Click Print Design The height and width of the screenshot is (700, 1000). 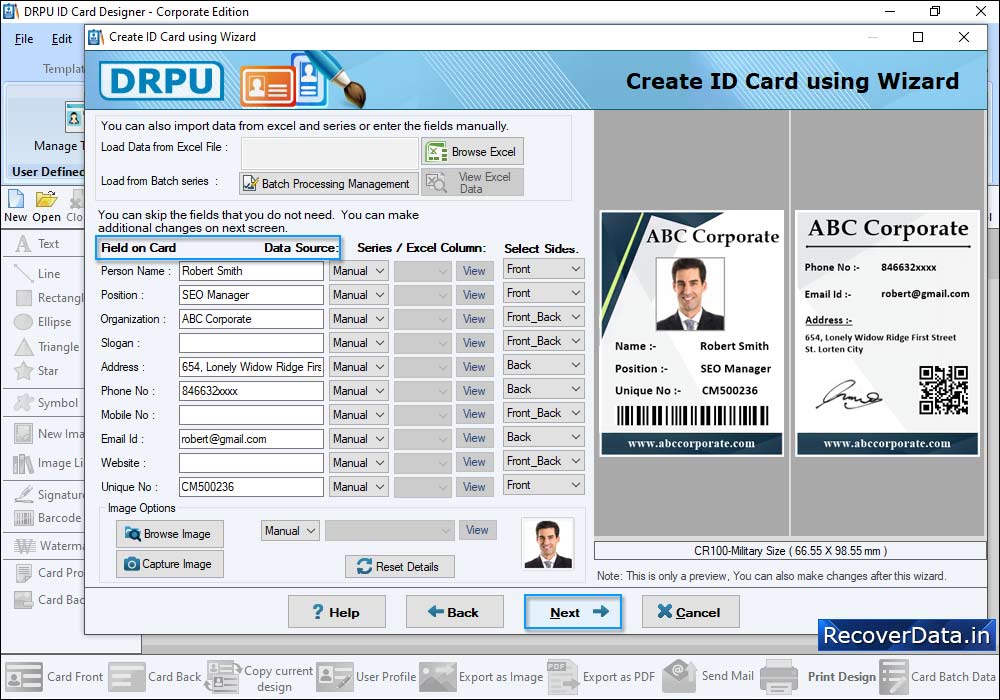tap(820, 677)
